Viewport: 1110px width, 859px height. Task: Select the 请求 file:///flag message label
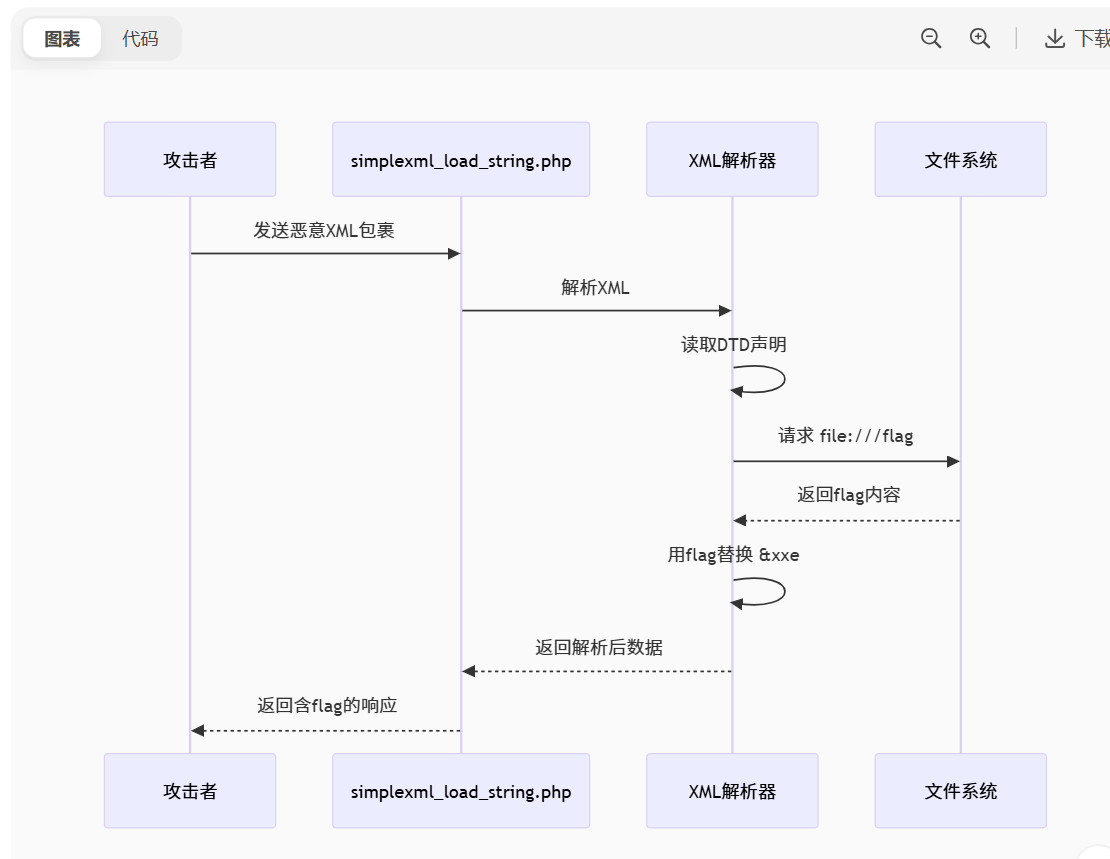coord(846,436)
